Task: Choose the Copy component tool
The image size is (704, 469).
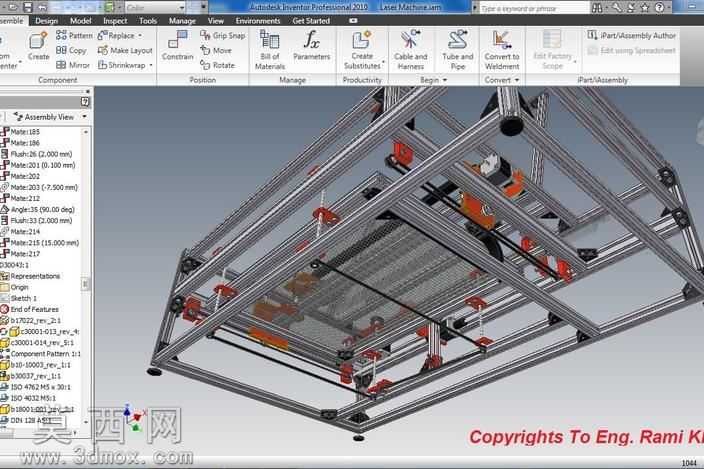Action: click(71, 50)
